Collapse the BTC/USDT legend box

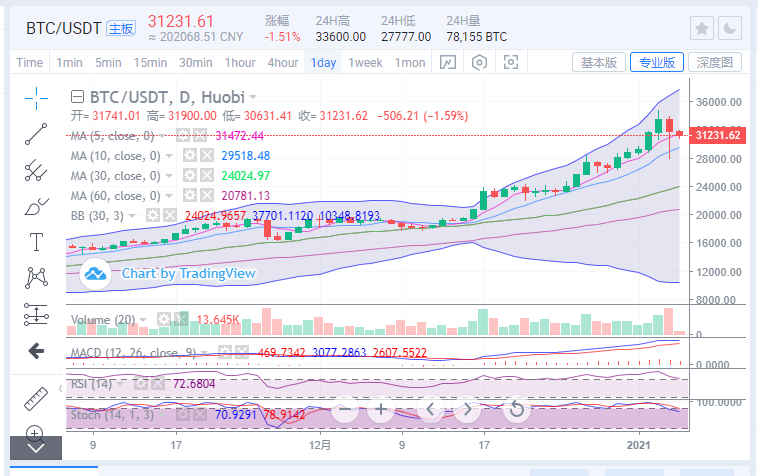77,97
